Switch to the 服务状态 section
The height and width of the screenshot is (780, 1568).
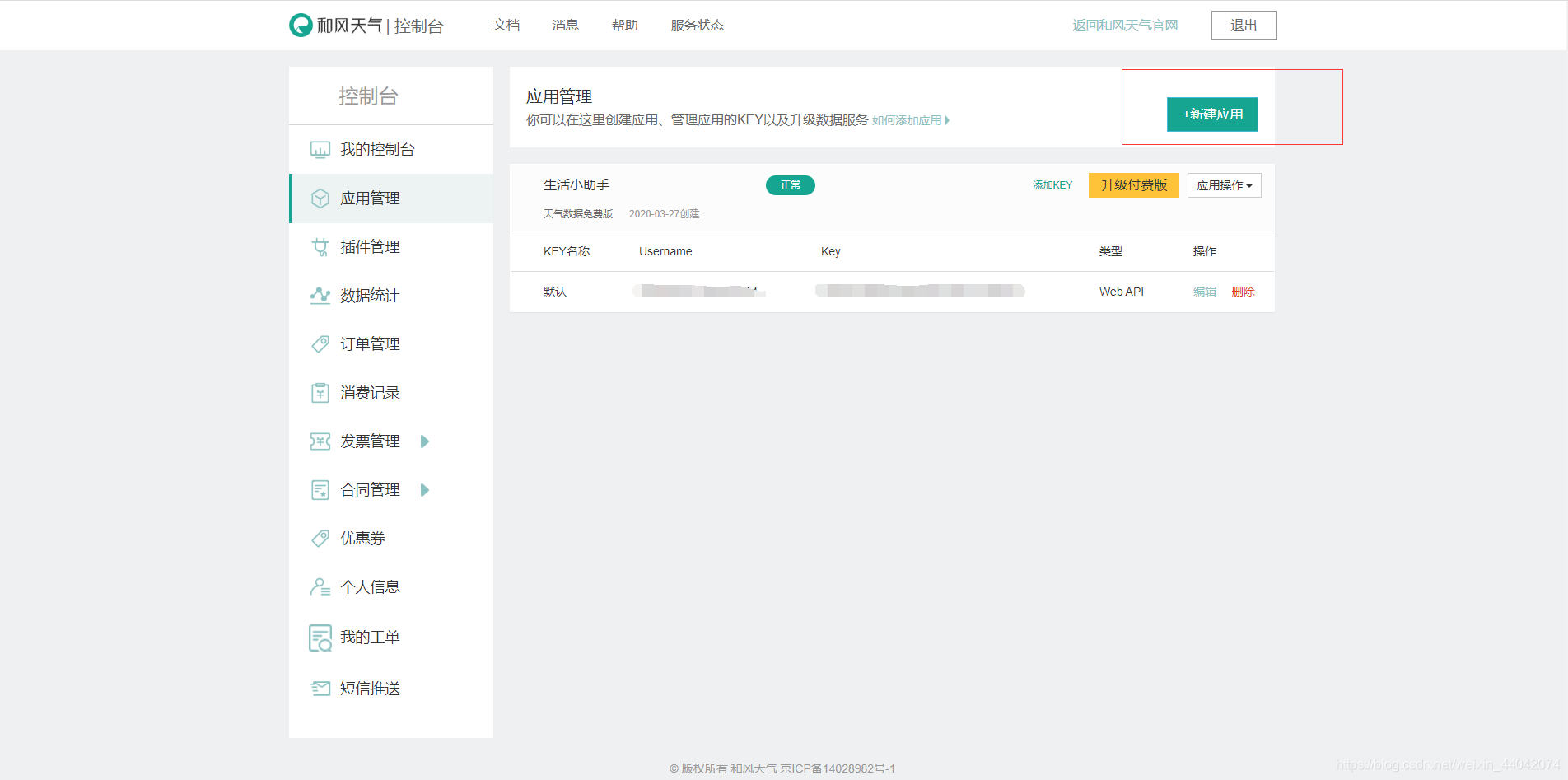pyautogui.click(x=696, y=25)
